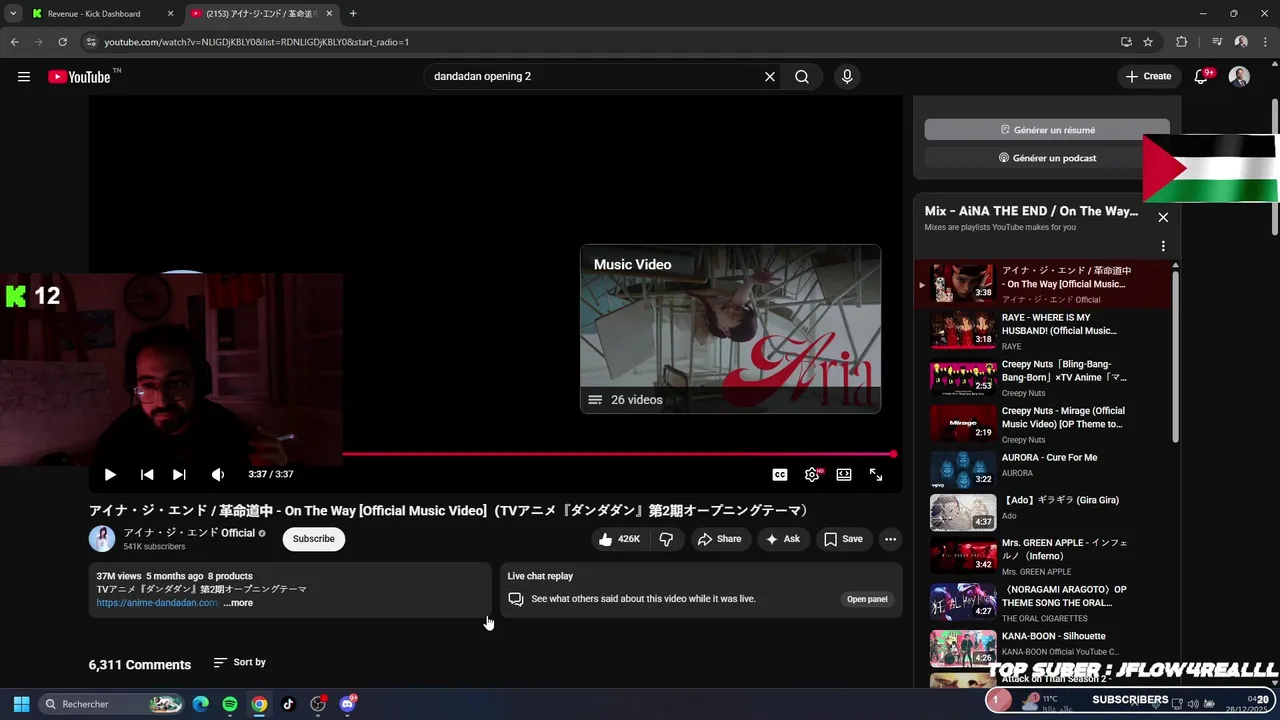Open the Windows Start menu
This screenshot has width=1280, height=720.
(x=21, y=704)
